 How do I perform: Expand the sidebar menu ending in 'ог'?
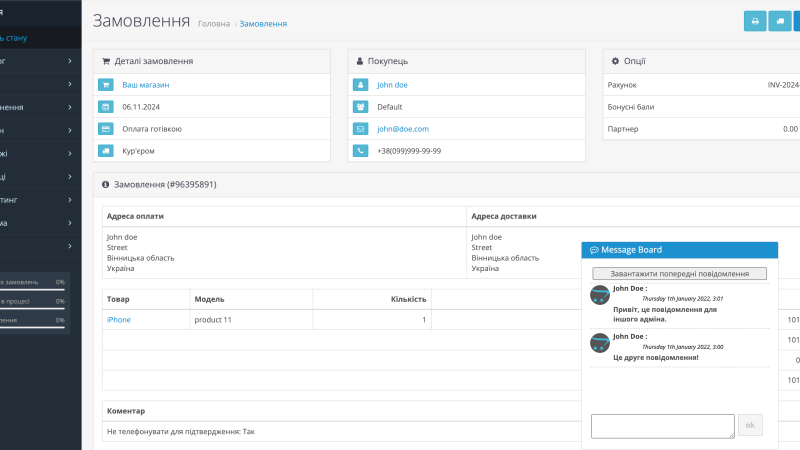[x=40, y=61]
